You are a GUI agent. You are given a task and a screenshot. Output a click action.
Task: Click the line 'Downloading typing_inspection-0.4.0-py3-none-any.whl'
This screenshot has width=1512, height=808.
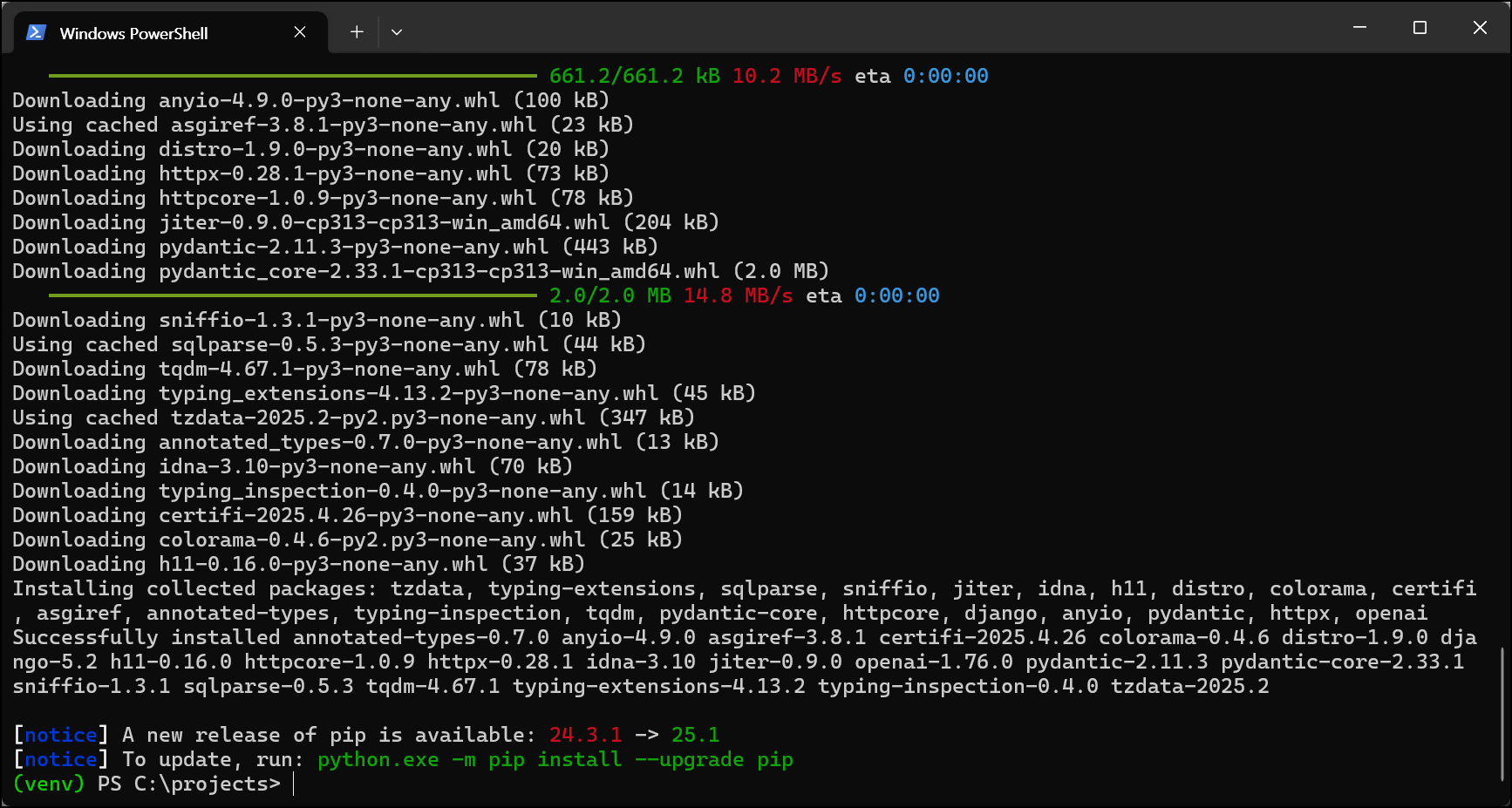coord(378,491)
